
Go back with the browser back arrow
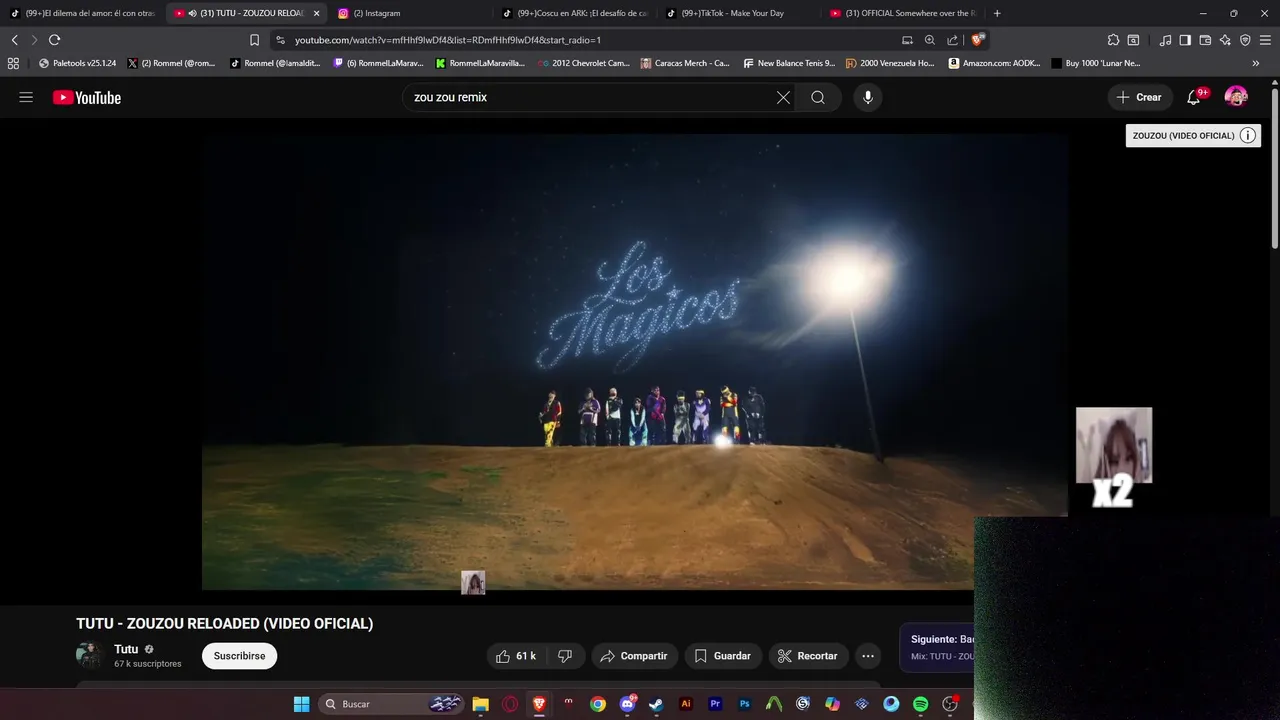(x=14, y=40)
